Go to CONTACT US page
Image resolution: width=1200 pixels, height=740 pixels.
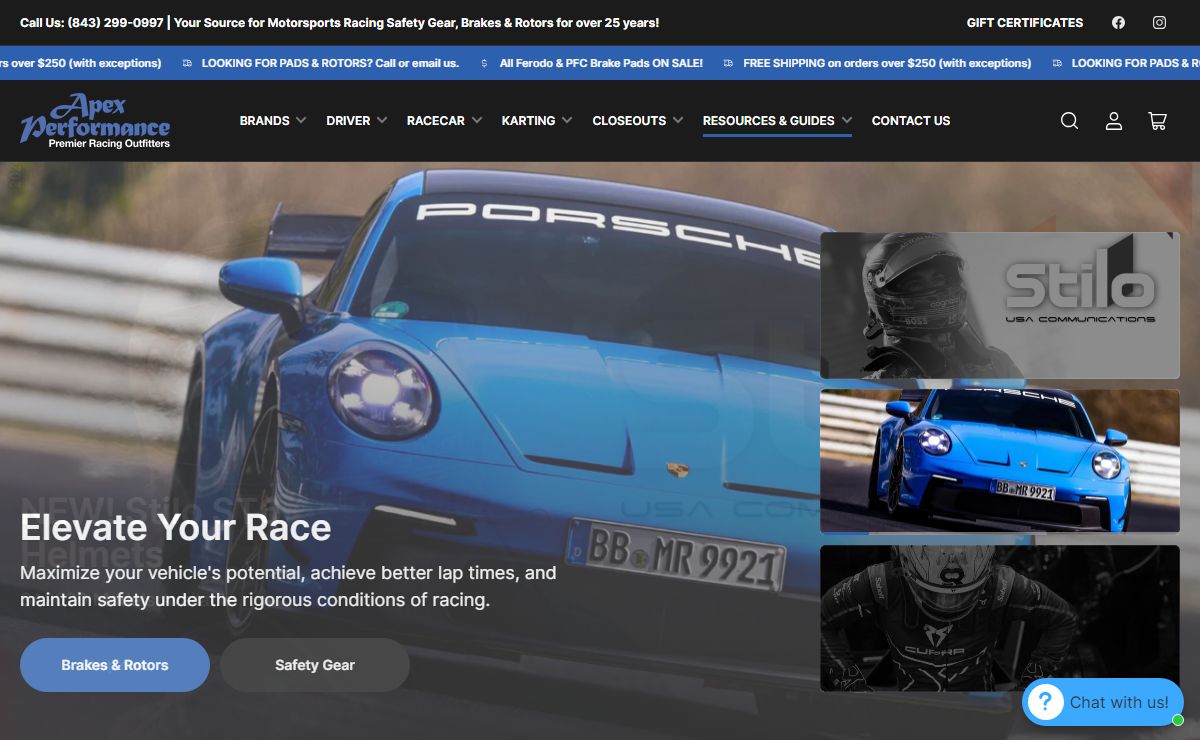point(911,120)
